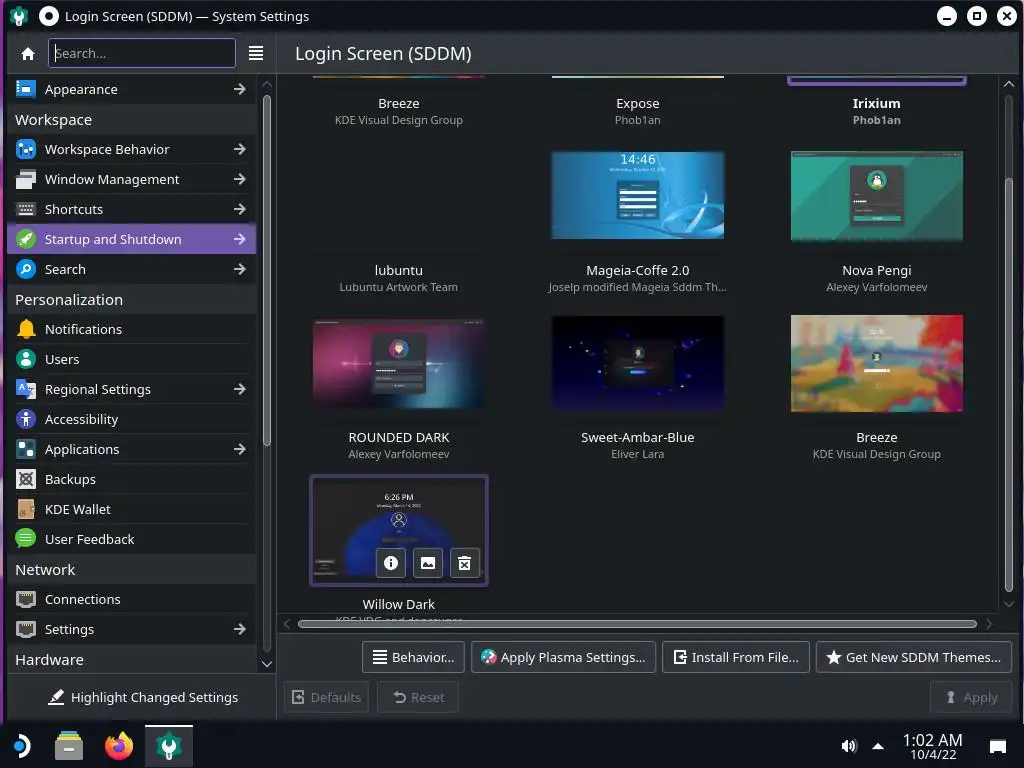Open the Users settings entry
The image size is (1024, 768).
click(x=131, y=359)
